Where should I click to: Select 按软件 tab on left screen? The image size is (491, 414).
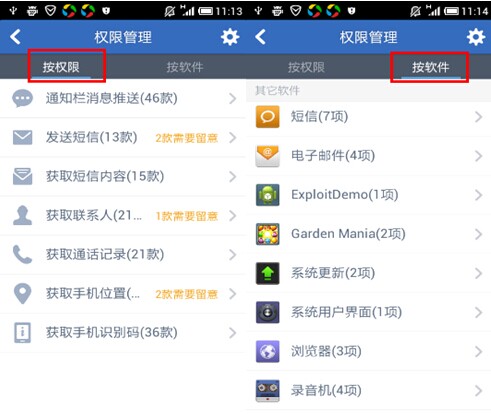click(185, 67)
